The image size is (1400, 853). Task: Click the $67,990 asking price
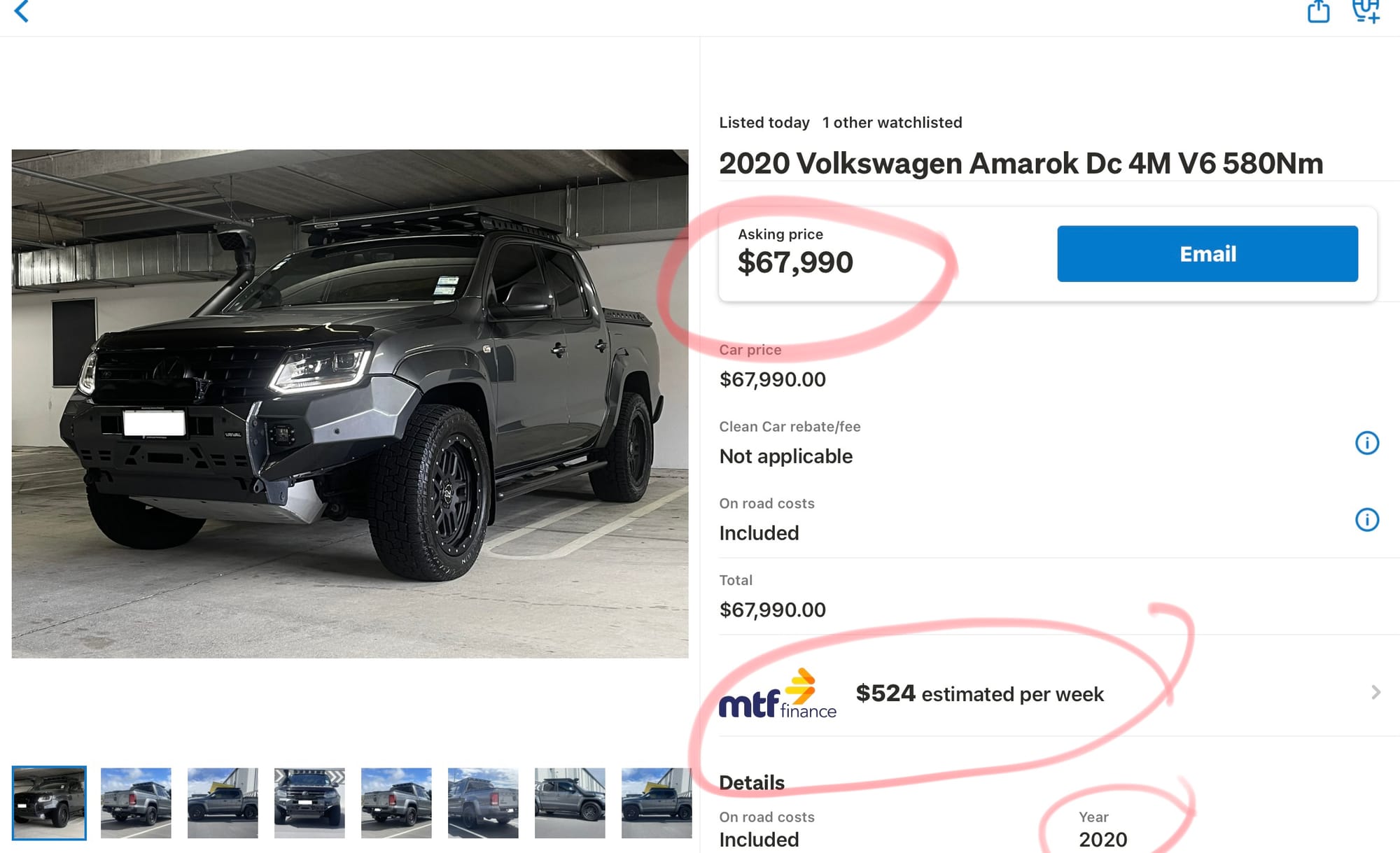pos(795,262)
